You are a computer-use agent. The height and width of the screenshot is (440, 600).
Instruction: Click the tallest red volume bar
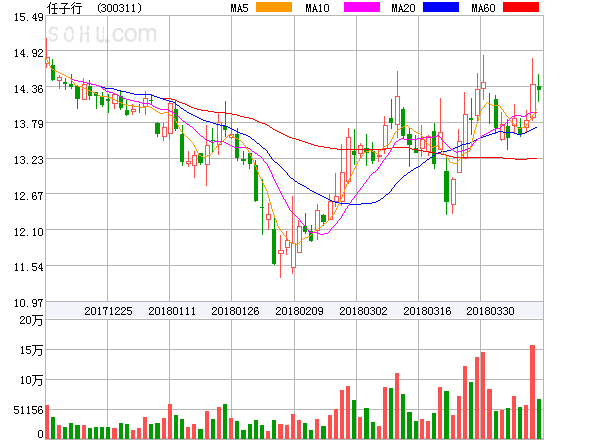point(532,392)
